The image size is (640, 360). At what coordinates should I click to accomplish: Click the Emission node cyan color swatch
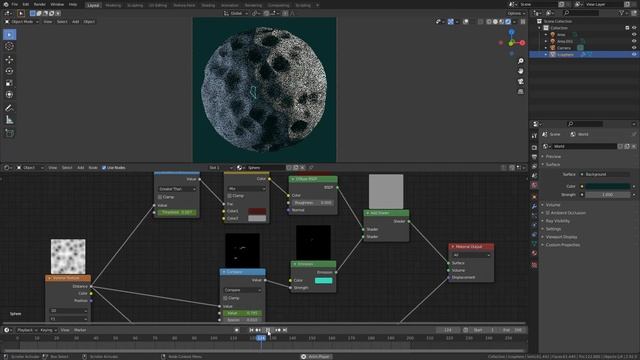pos(324,280)
